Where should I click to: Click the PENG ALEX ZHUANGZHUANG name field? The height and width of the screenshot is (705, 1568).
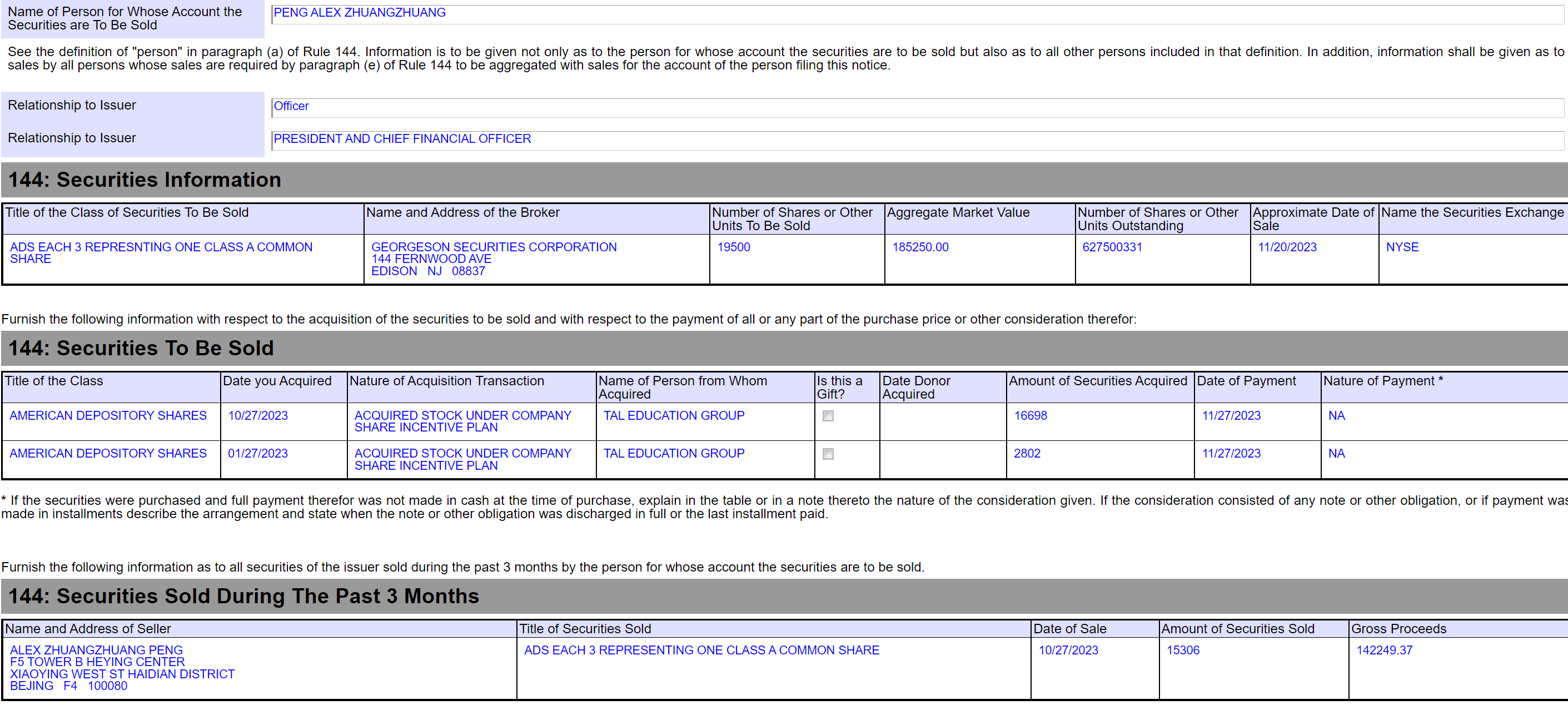359,13
